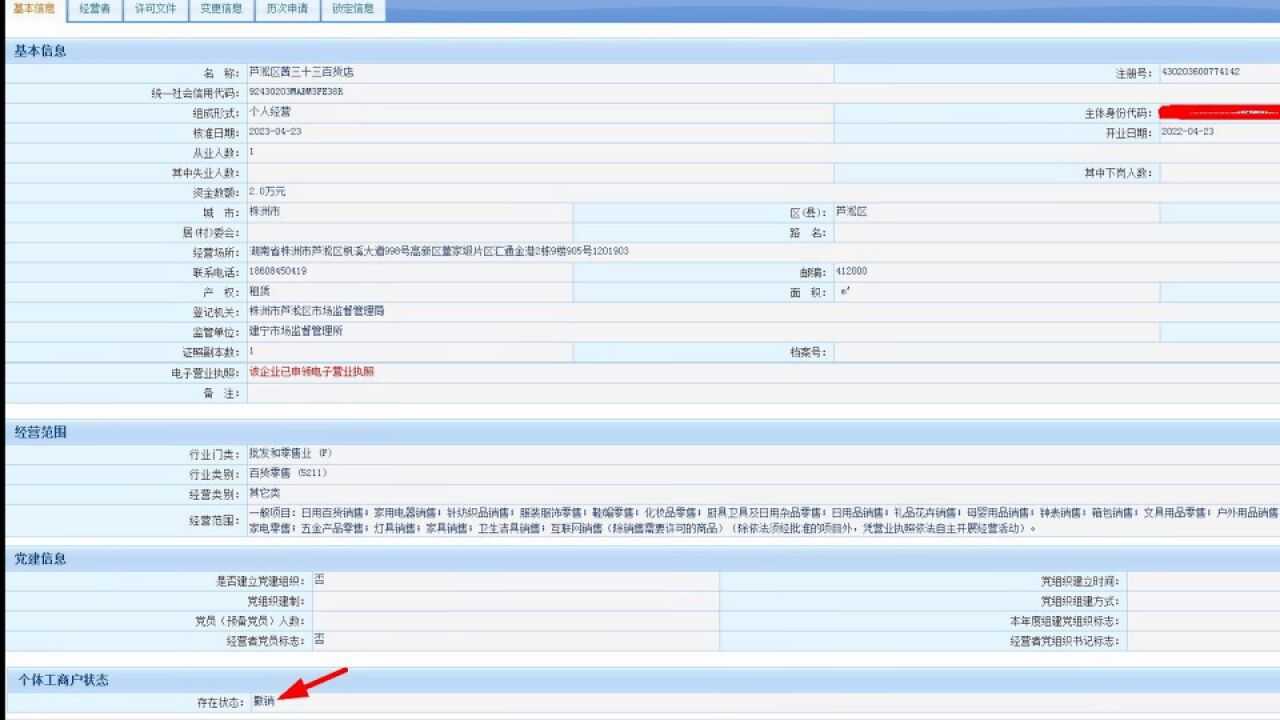Click the 否 value for 是否建立党建组织
This screenshot has width=1280, height=720.
tap(319, 580)
